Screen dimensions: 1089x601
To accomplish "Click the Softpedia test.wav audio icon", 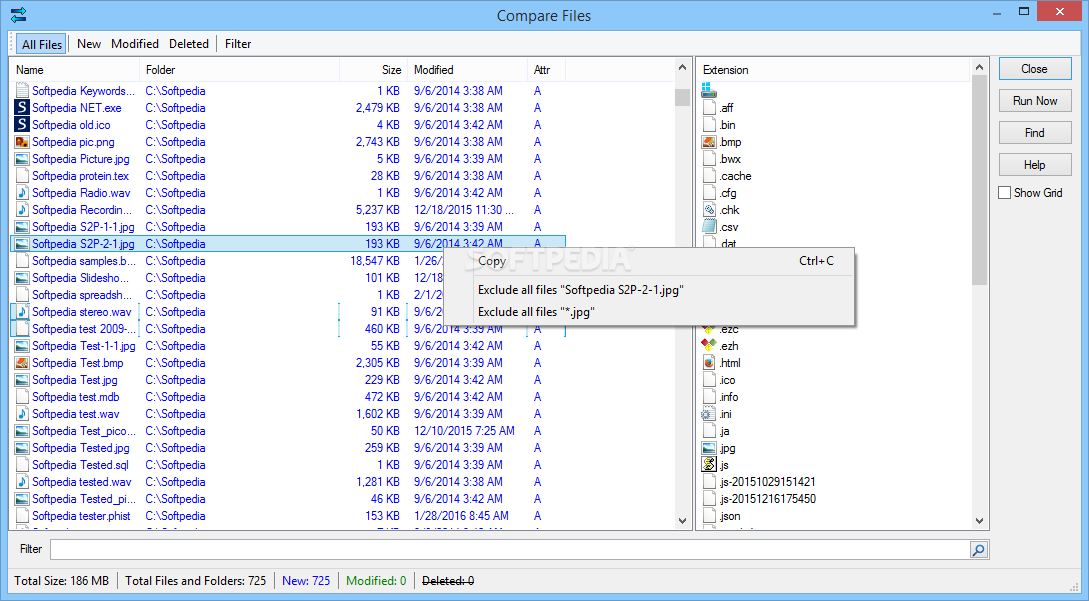I will (x=22, y=413).
